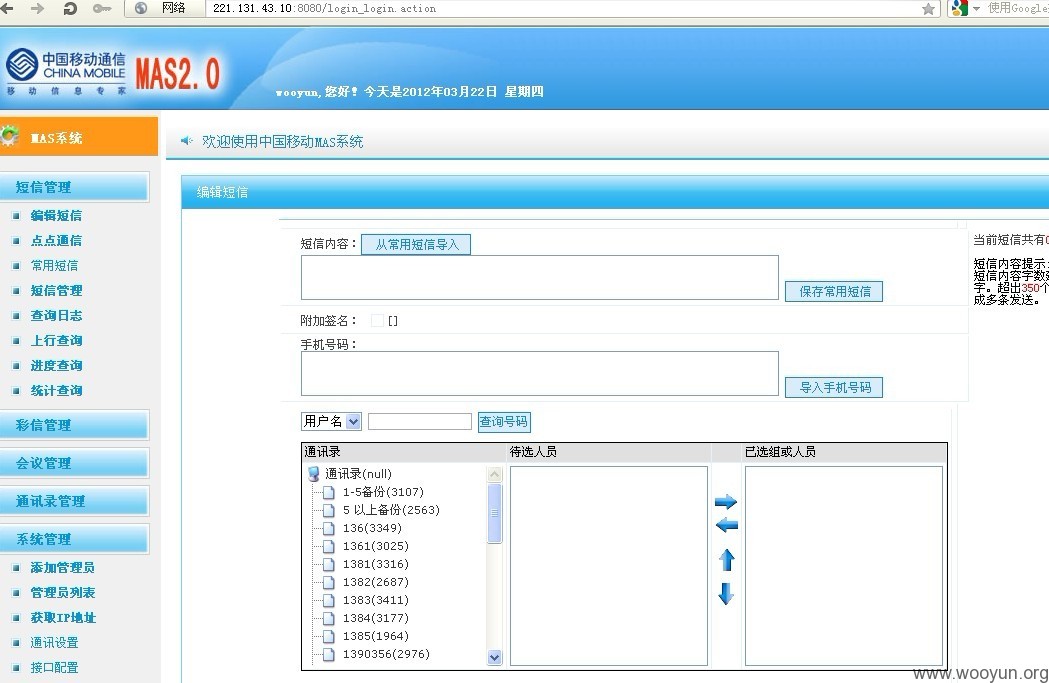The height and width of the screenshot is (683, 1049).
Task: Select group 1384(3177)
Action: tap(375, 618)
